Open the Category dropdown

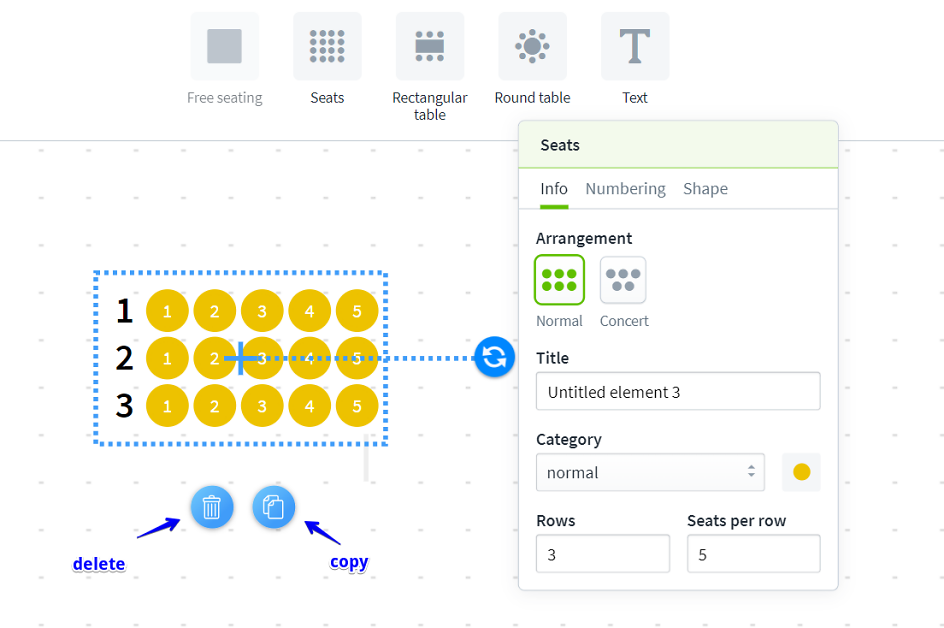pyautogui.click(x=650, y=472)
